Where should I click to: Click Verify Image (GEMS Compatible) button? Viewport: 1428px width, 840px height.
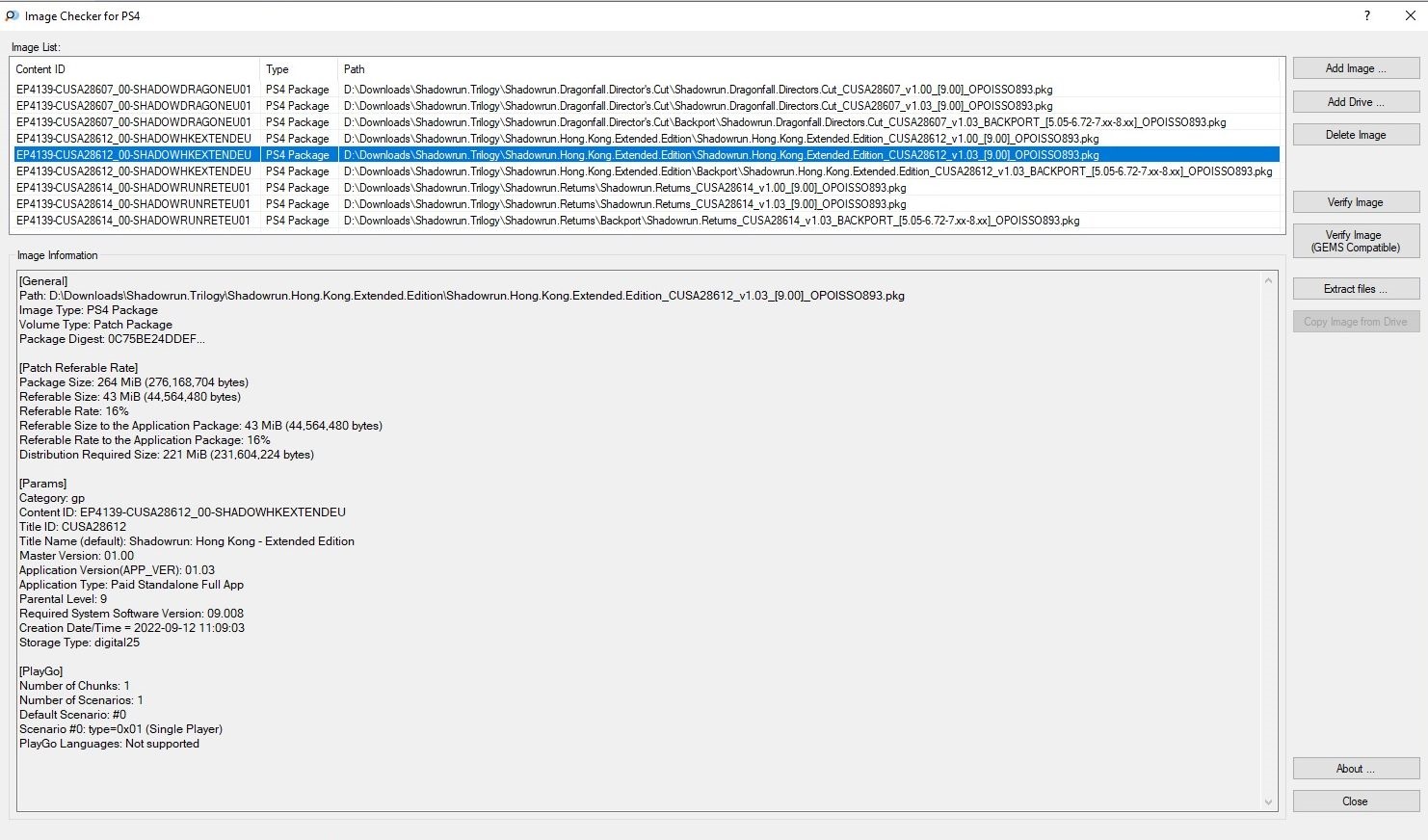click(1356, 241)
